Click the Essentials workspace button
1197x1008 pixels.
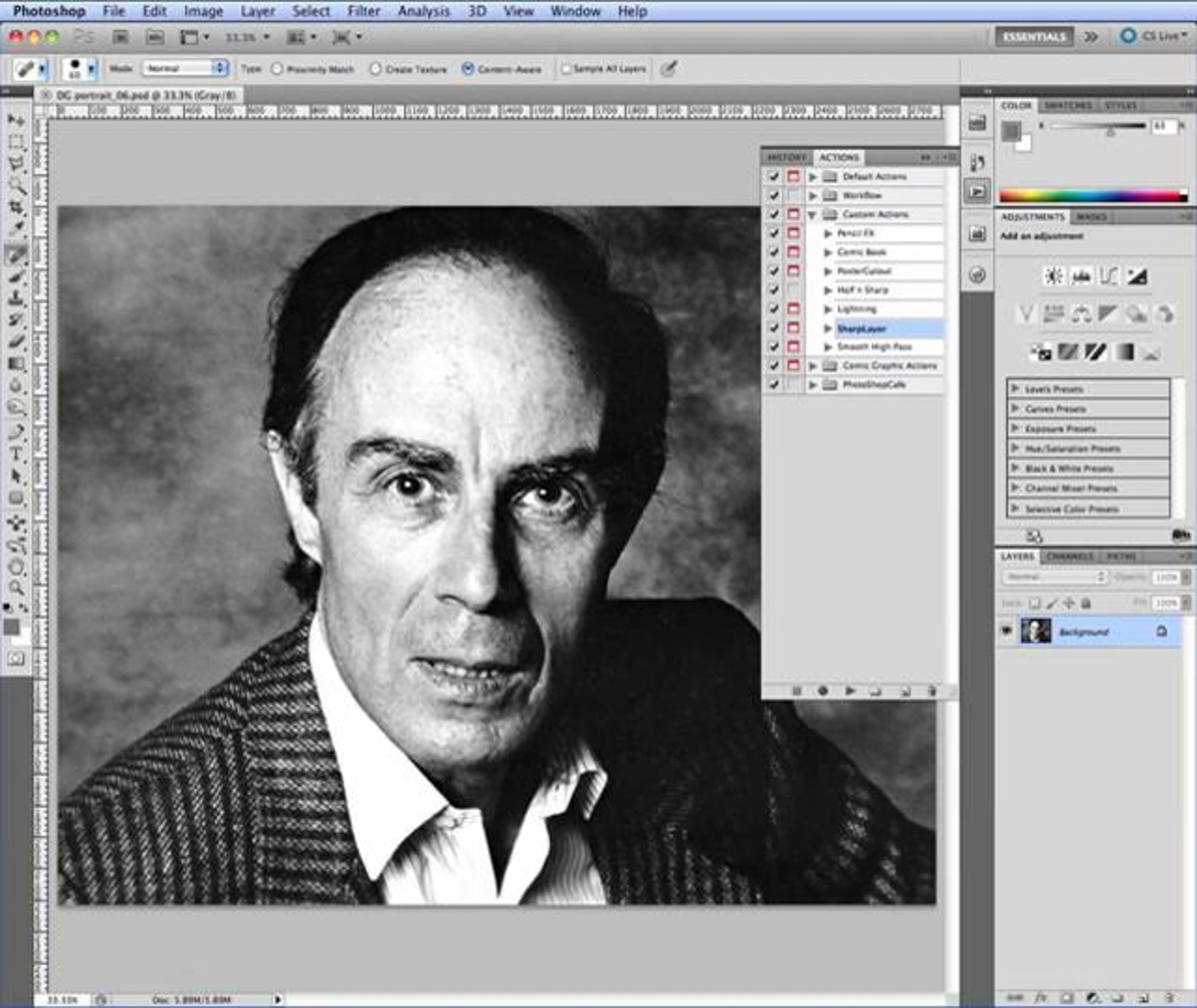[1034, 36]
